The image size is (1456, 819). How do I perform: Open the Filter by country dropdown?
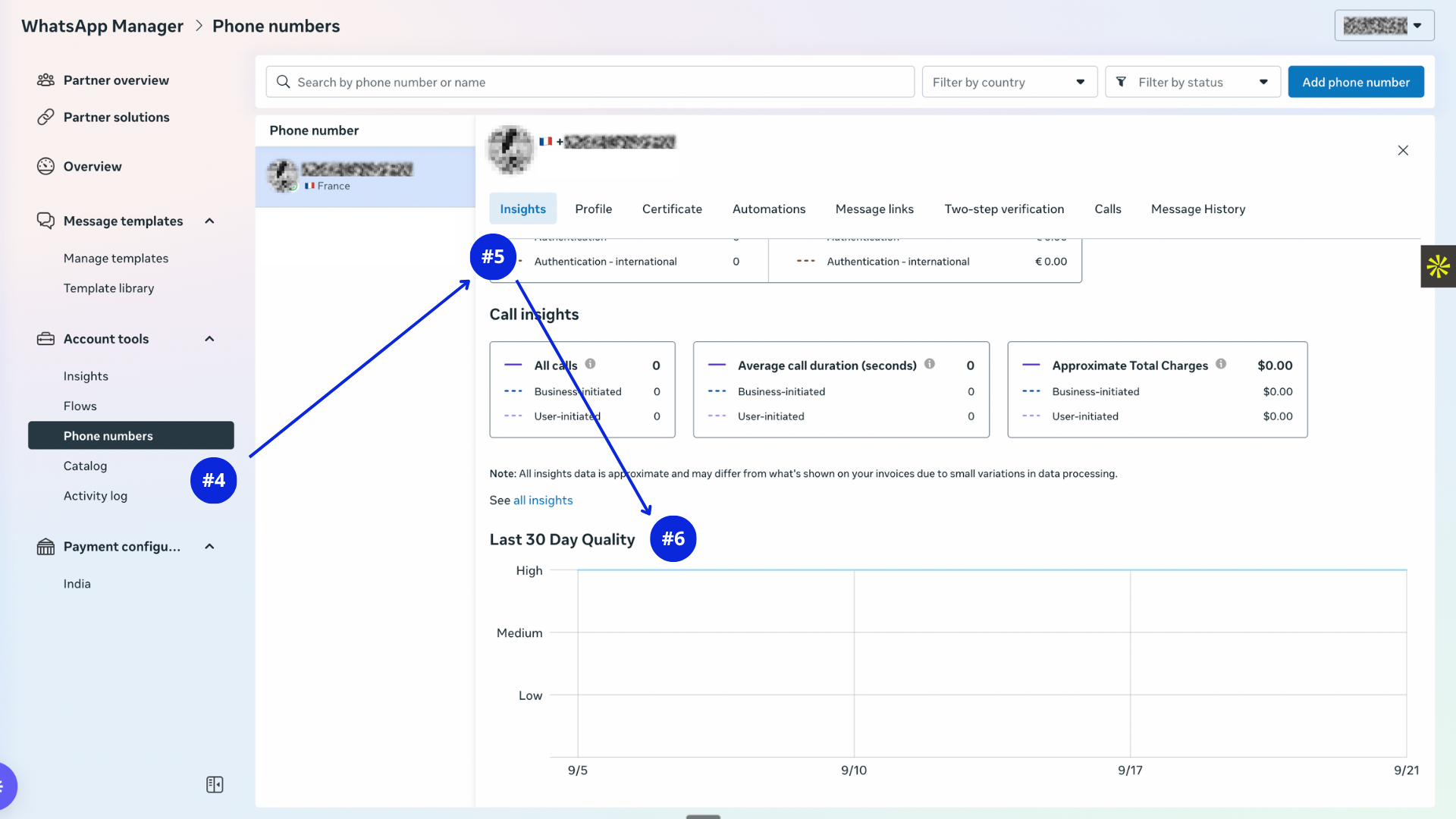point(1009,82)
